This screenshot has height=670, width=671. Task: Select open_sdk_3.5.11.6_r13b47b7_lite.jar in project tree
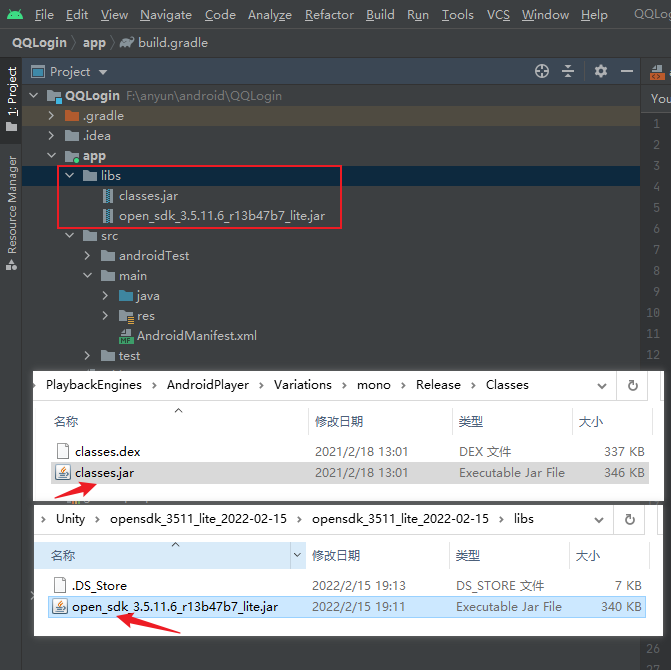[x=222, y=216]
